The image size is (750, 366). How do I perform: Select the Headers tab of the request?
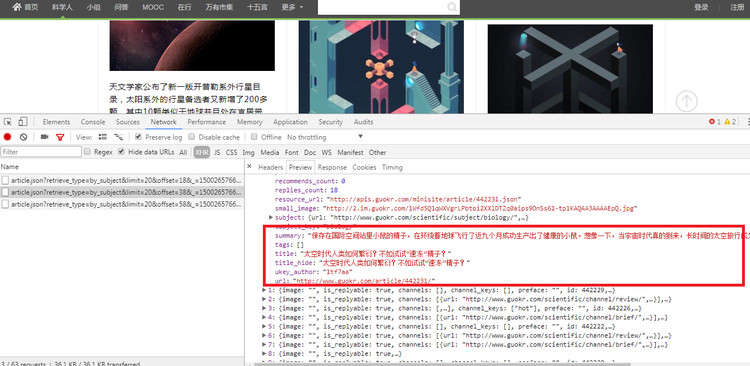271,167
